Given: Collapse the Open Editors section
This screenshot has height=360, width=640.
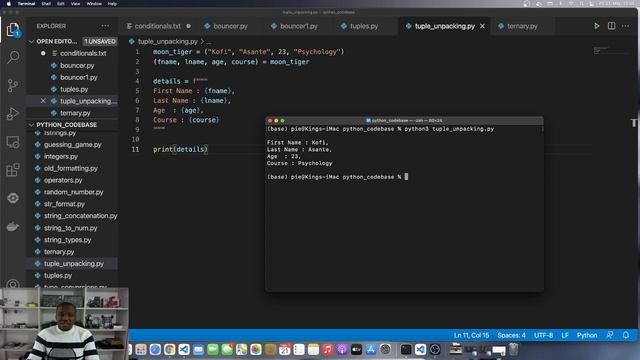Looking at the screenshot, I should 73,41.
